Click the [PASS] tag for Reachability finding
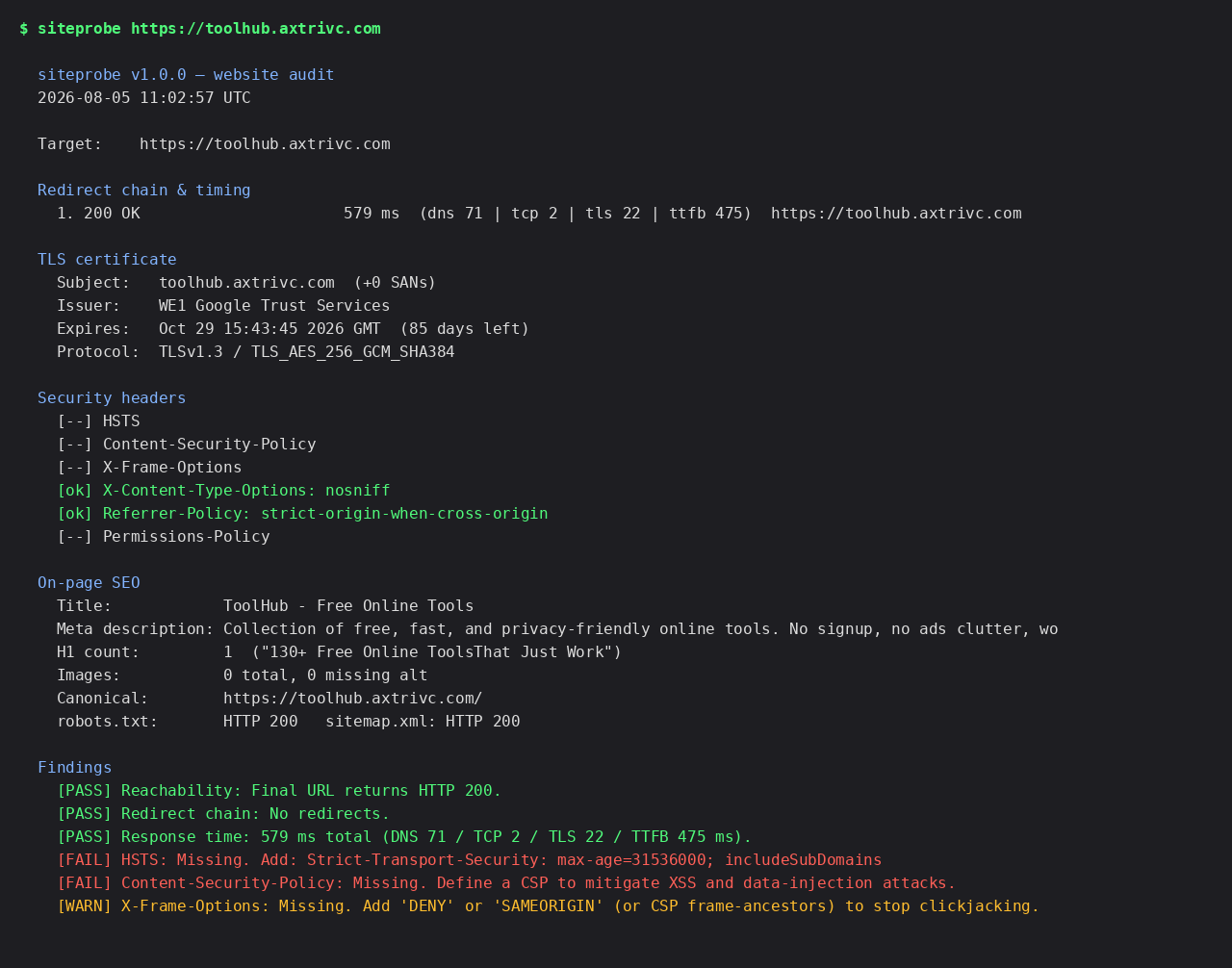This screenshot has width=1232, height=968. pyautogui.click(x=85, y=791)
